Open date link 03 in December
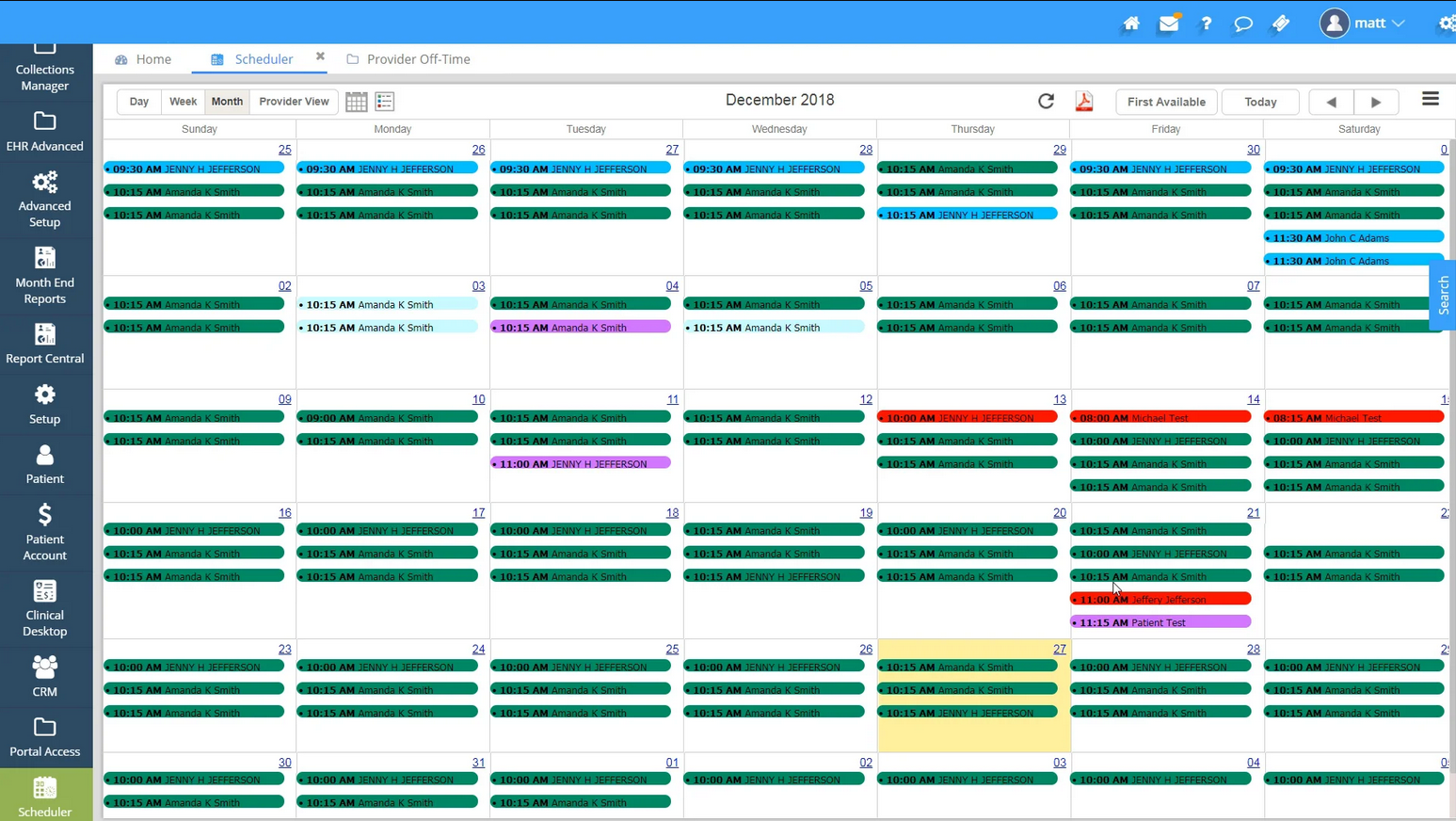The width and height of the screenshot is (1456, 821). (479, 286)
